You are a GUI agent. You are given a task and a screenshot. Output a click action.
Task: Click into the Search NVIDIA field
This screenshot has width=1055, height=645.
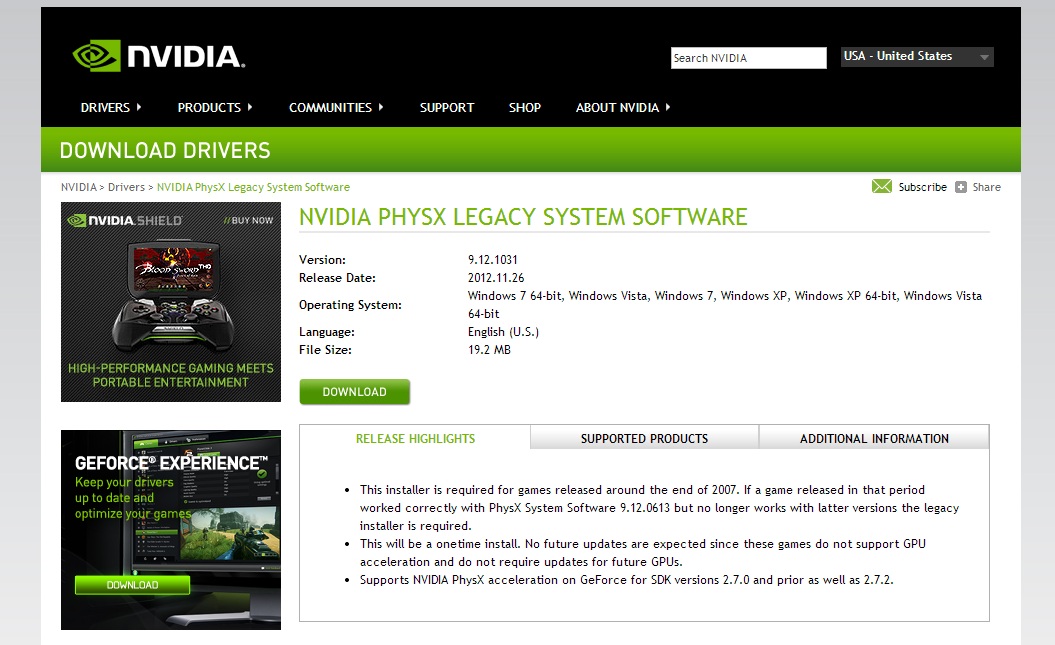(748, 58)
